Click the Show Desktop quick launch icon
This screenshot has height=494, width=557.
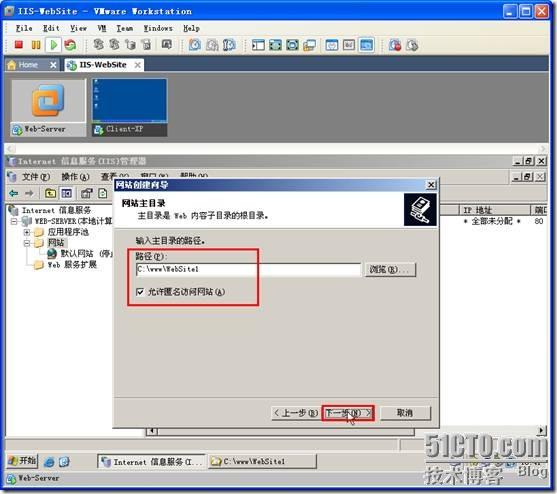64,461
